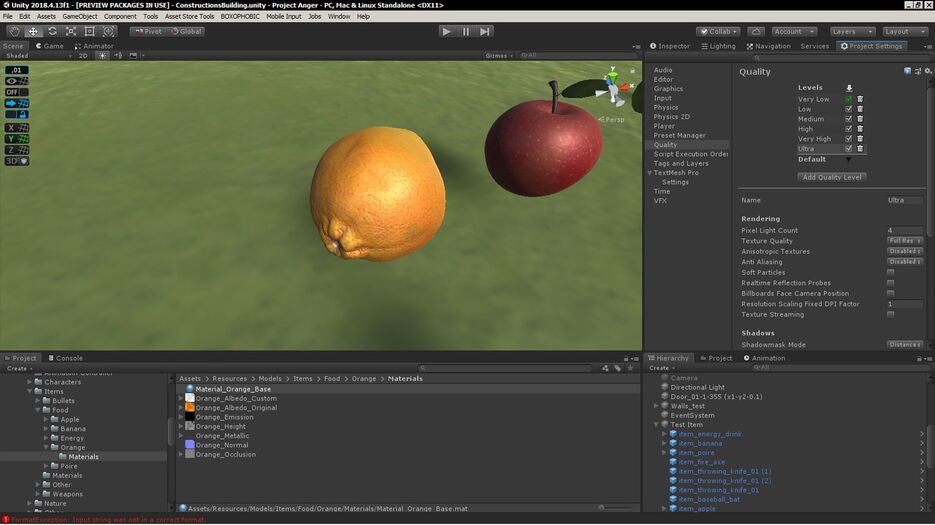This screenshot has height=525, width=935.
Task: Select the Rect Transform tool
Action: pyautogui.click(x=89, y=31)
